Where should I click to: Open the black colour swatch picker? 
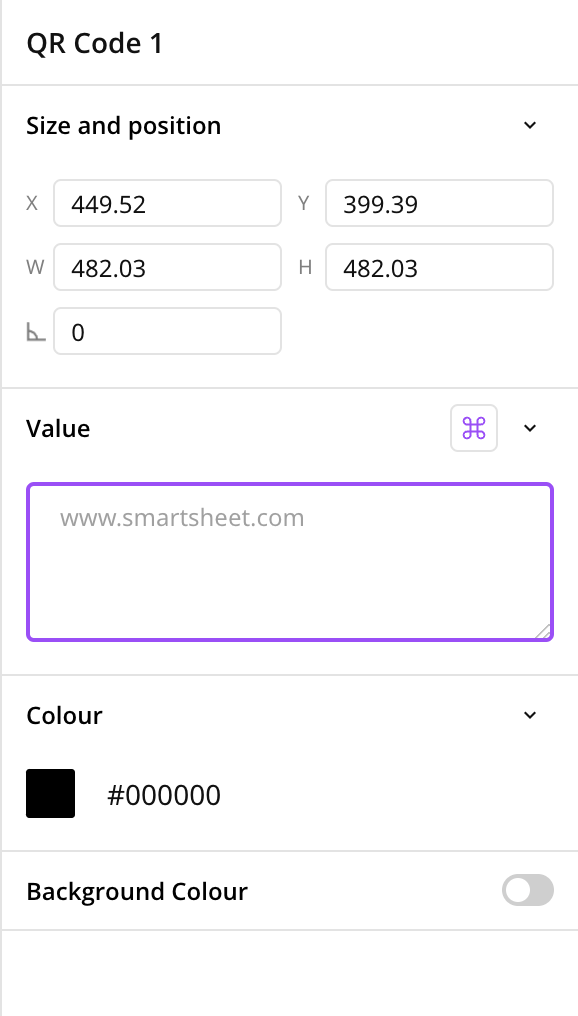[50, 793]
